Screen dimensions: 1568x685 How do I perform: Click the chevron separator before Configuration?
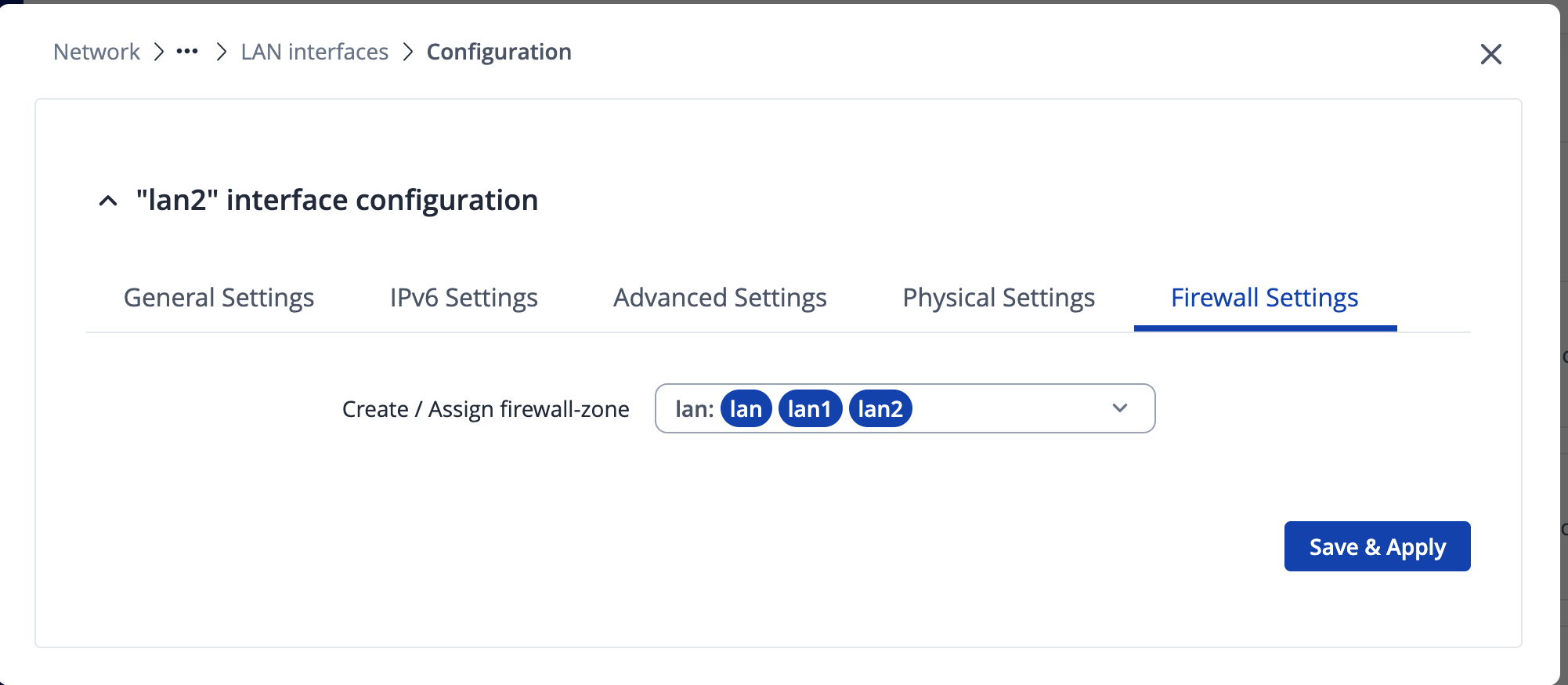point(407,52)
